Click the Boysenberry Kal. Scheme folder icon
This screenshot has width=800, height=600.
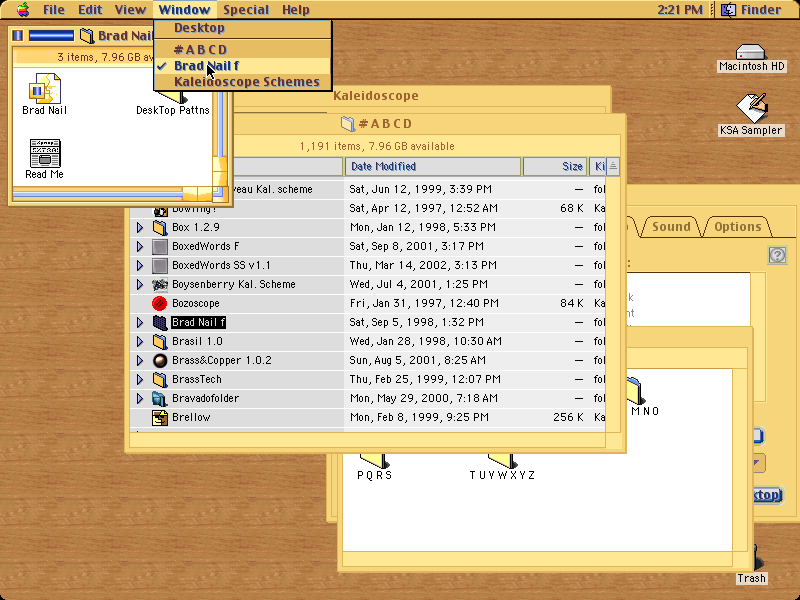tap(160, 284)
